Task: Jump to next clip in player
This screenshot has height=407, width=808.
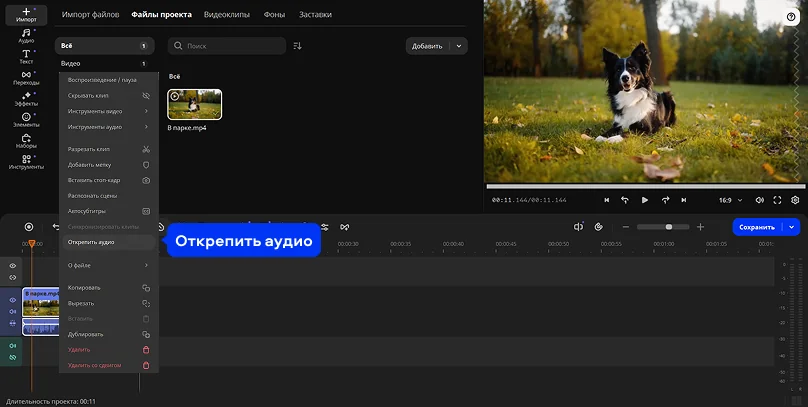Action: point(684,200)
